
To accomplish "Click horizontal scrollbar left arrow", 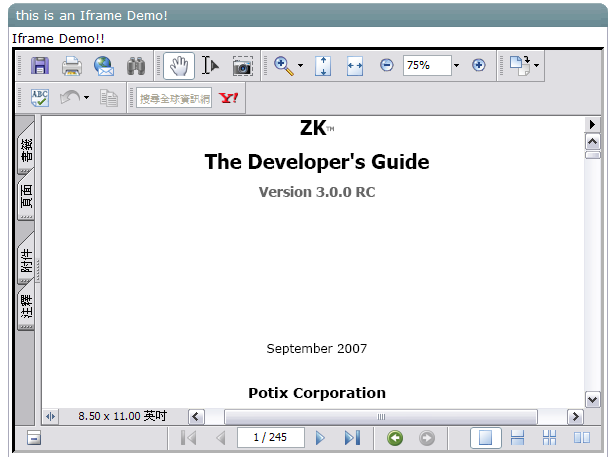I will (x=196, y=417).
